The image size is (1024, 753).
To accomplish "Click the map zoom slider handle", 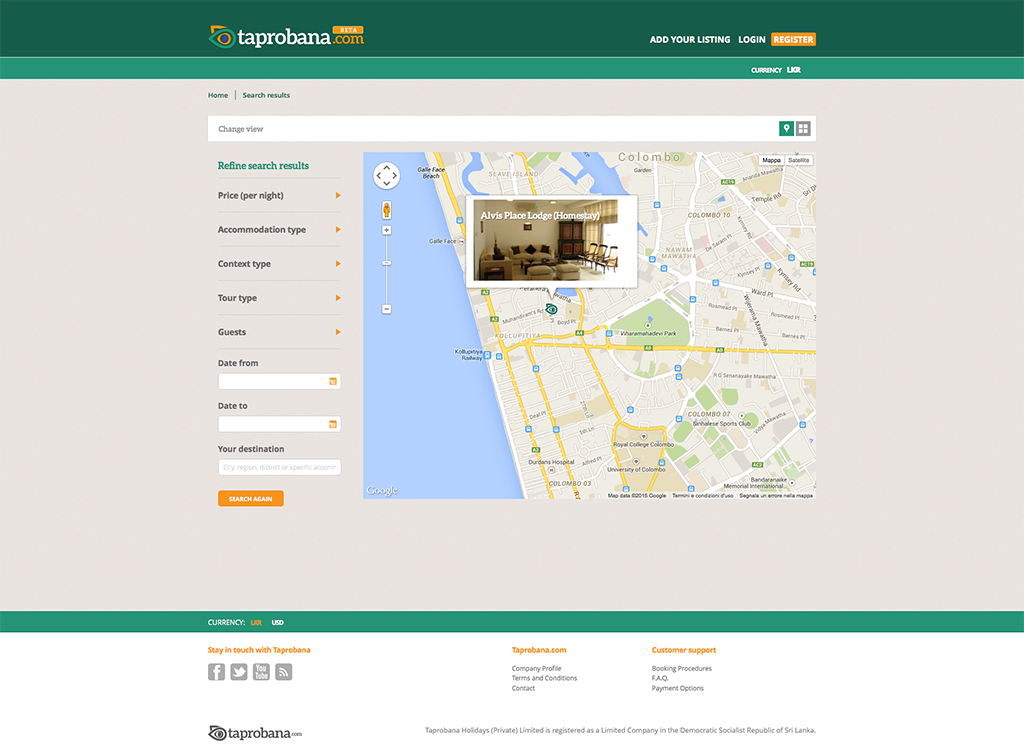I will (x=387, y=263).
